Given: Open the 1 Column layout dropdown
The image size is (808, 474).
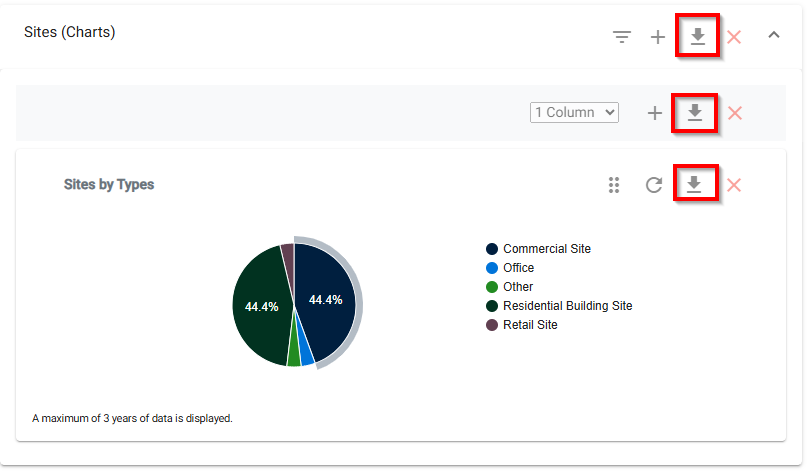Looking at the screenshot, I should tap(574, 112).
